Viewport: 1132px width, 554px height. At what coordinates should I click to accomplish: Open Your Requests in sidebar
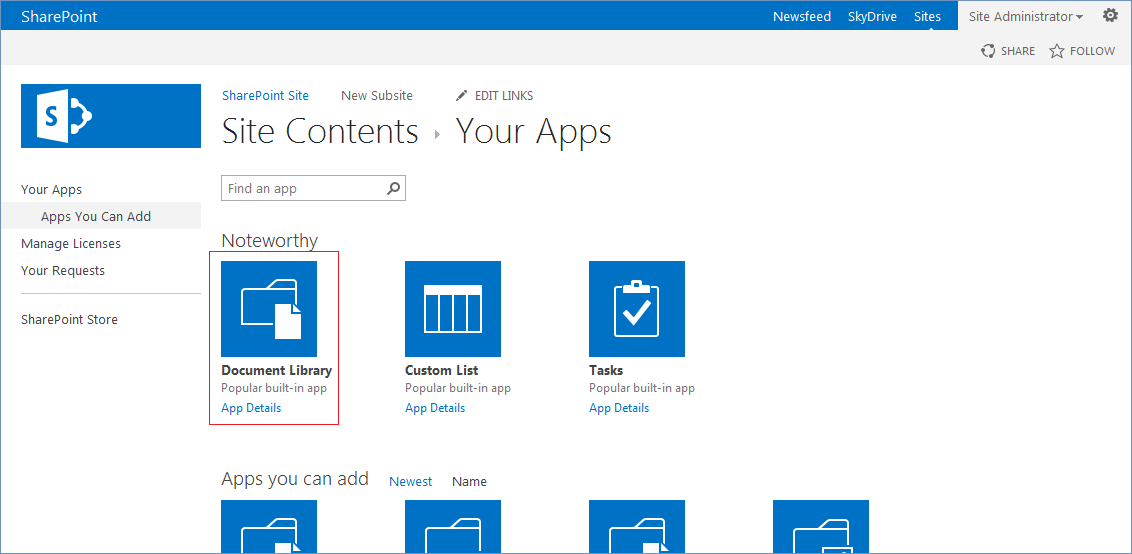[63, 270]
